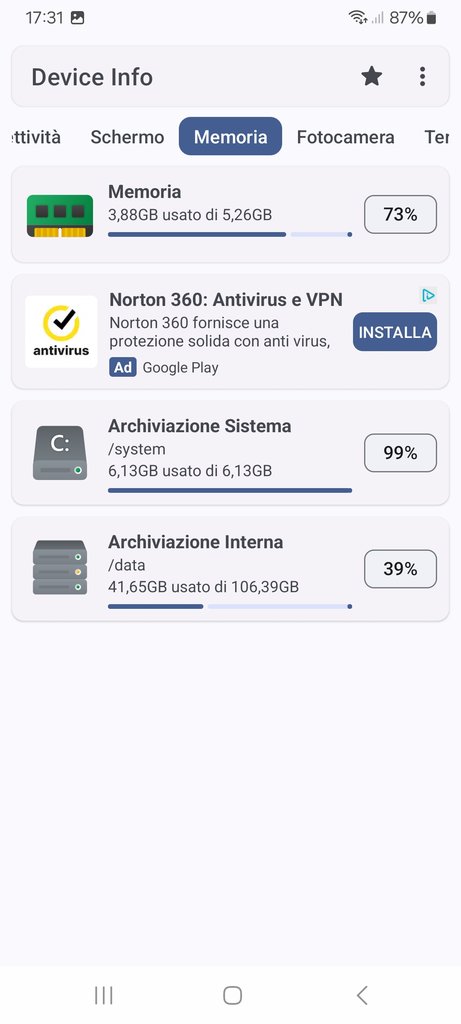Switch to the Schermo tab
Image resolution: width=461 pixels, height=1024 pixels.
tap(127, 137)
